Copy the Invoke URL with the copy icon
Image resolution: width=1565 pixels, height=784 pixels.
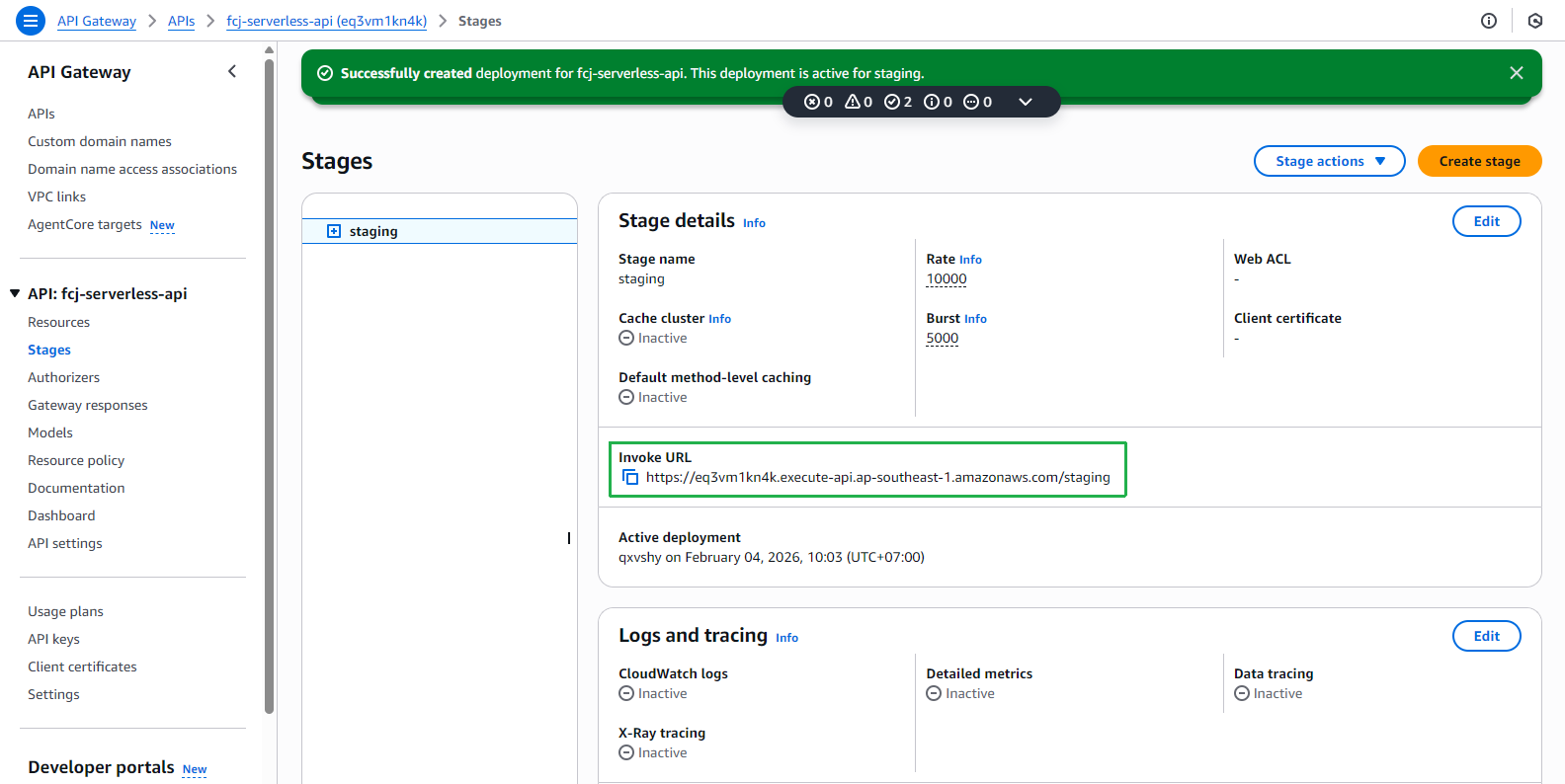click(x=630, y=478)
